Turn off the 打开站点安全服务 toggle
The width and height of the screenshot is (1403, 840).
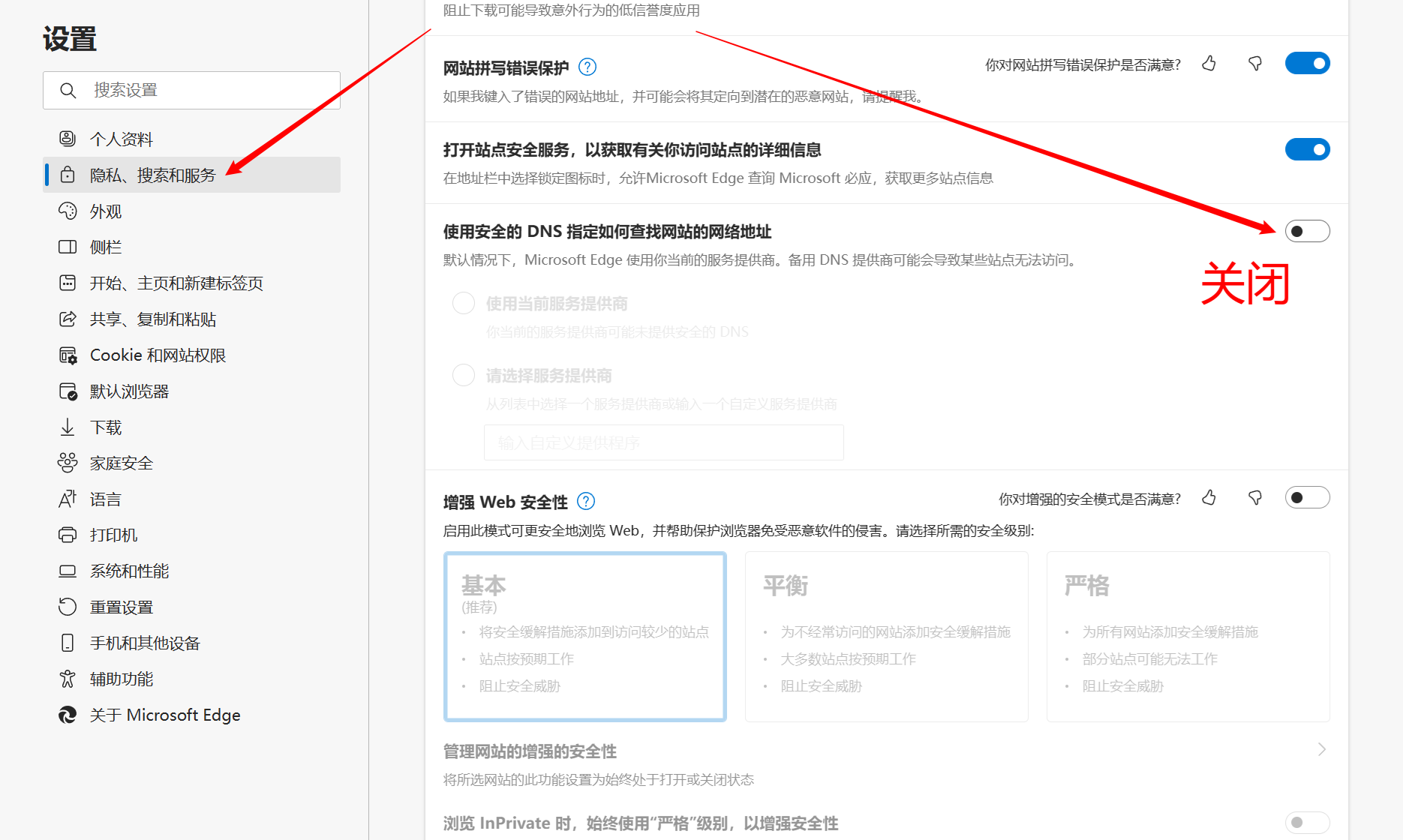1308,149
